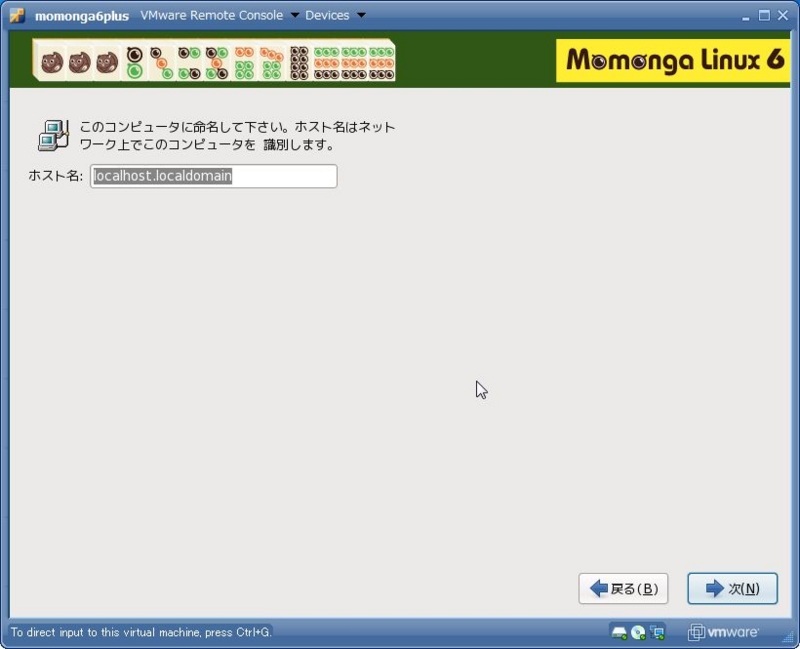Click the 次(N) next button

732,588
